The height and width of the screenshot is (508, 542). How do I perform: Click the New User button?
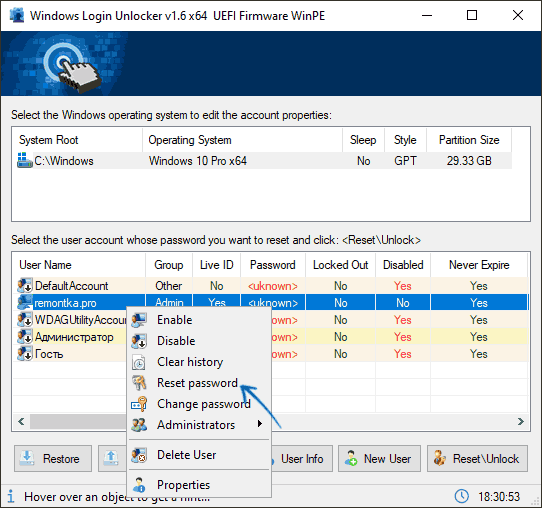(x=379, y=459)
